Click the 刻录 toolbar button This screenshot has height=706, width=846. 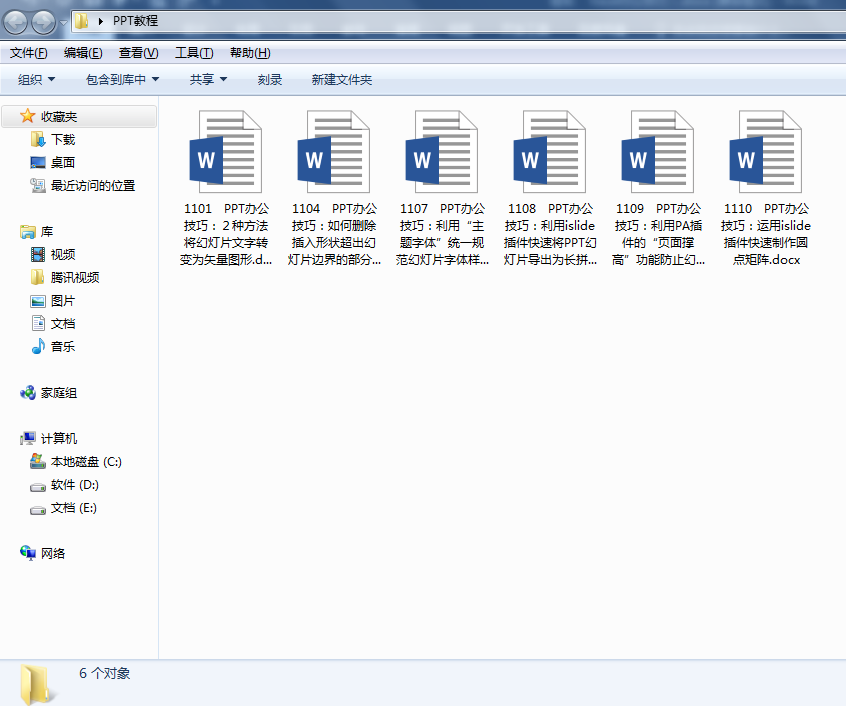pos(270,80)
